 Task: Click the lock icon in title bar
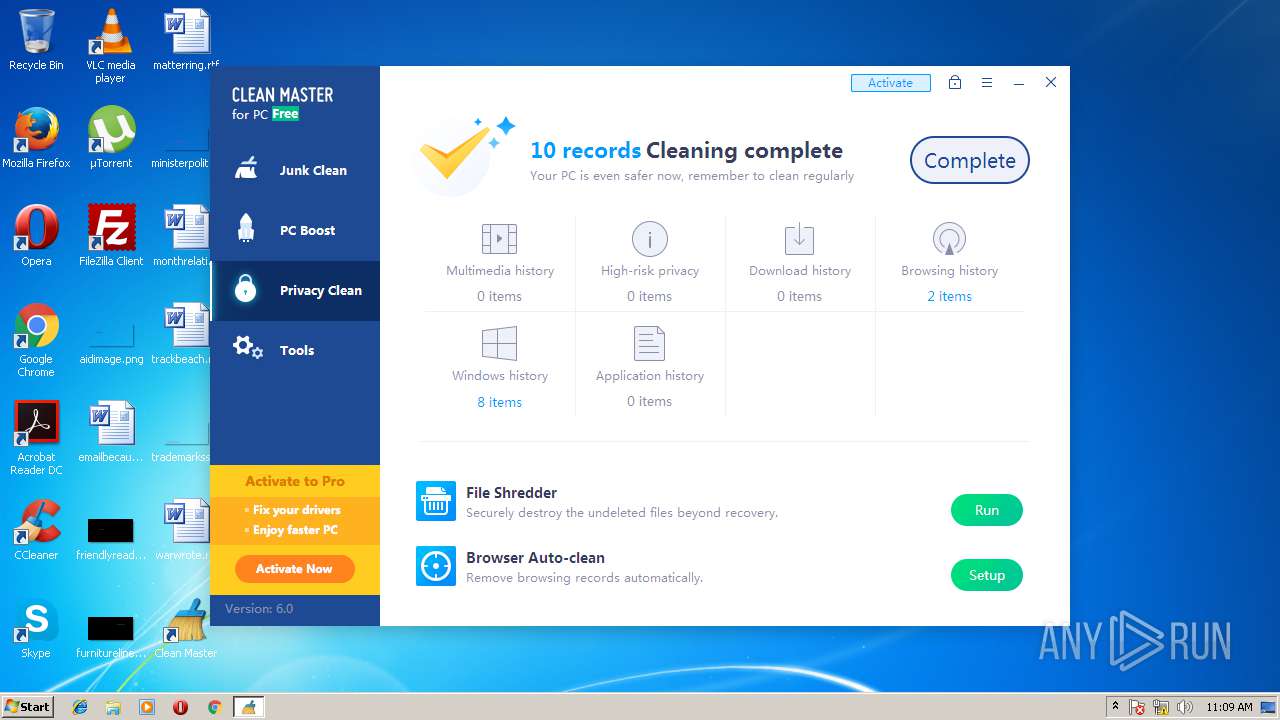(955, 82)
